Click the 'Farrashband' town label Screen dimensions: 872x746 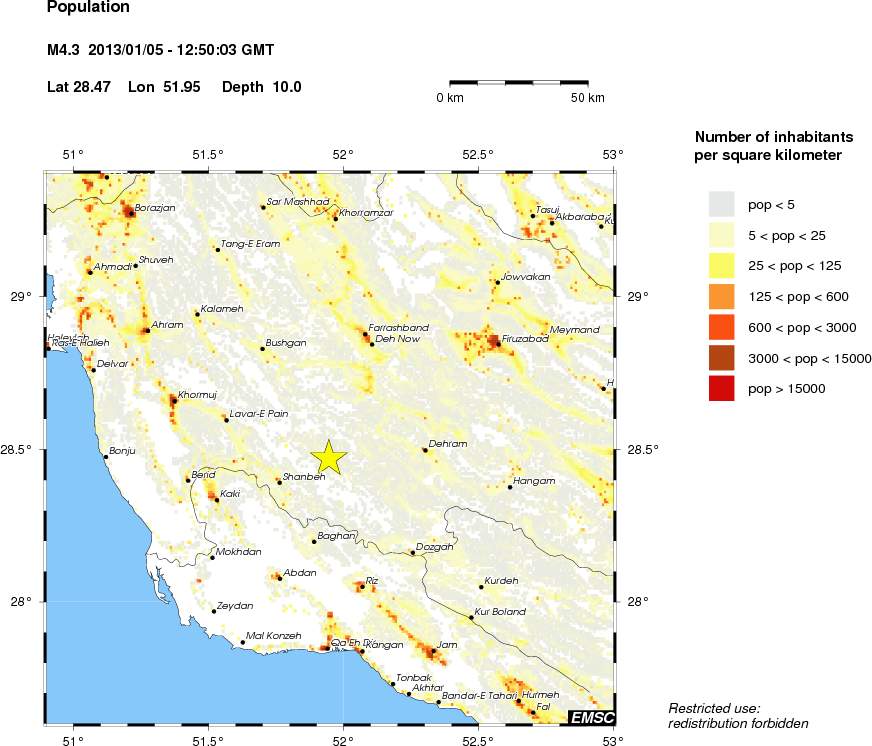coord(399,328)
